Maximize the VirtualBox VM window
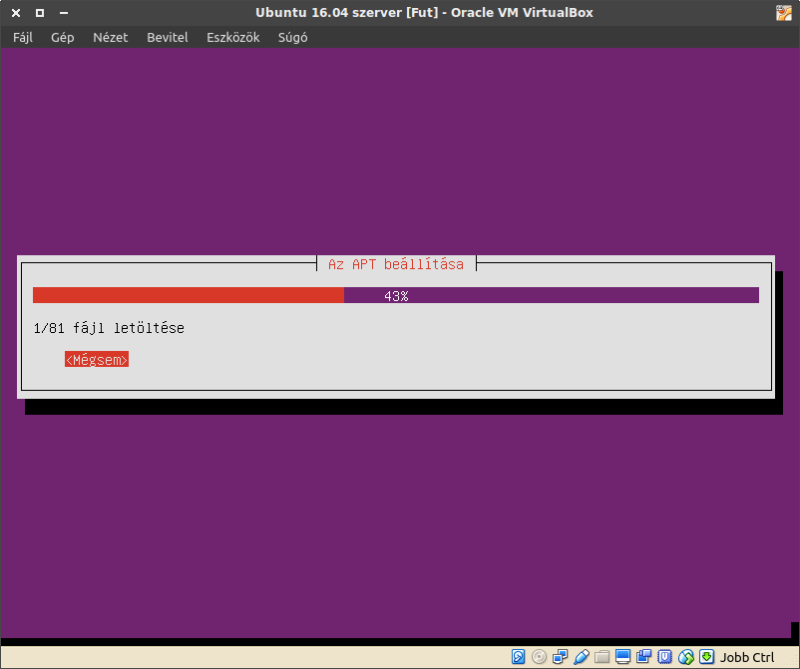The height and width of the screenshot is (669, 800). pos(40,13)
